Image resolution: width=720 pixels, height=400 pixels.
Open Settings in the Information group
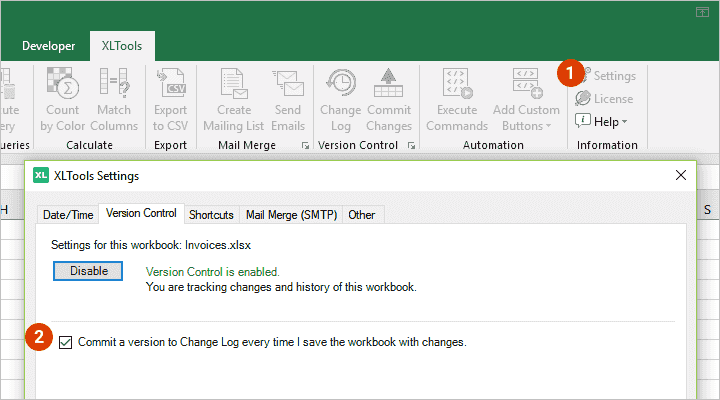608,75
